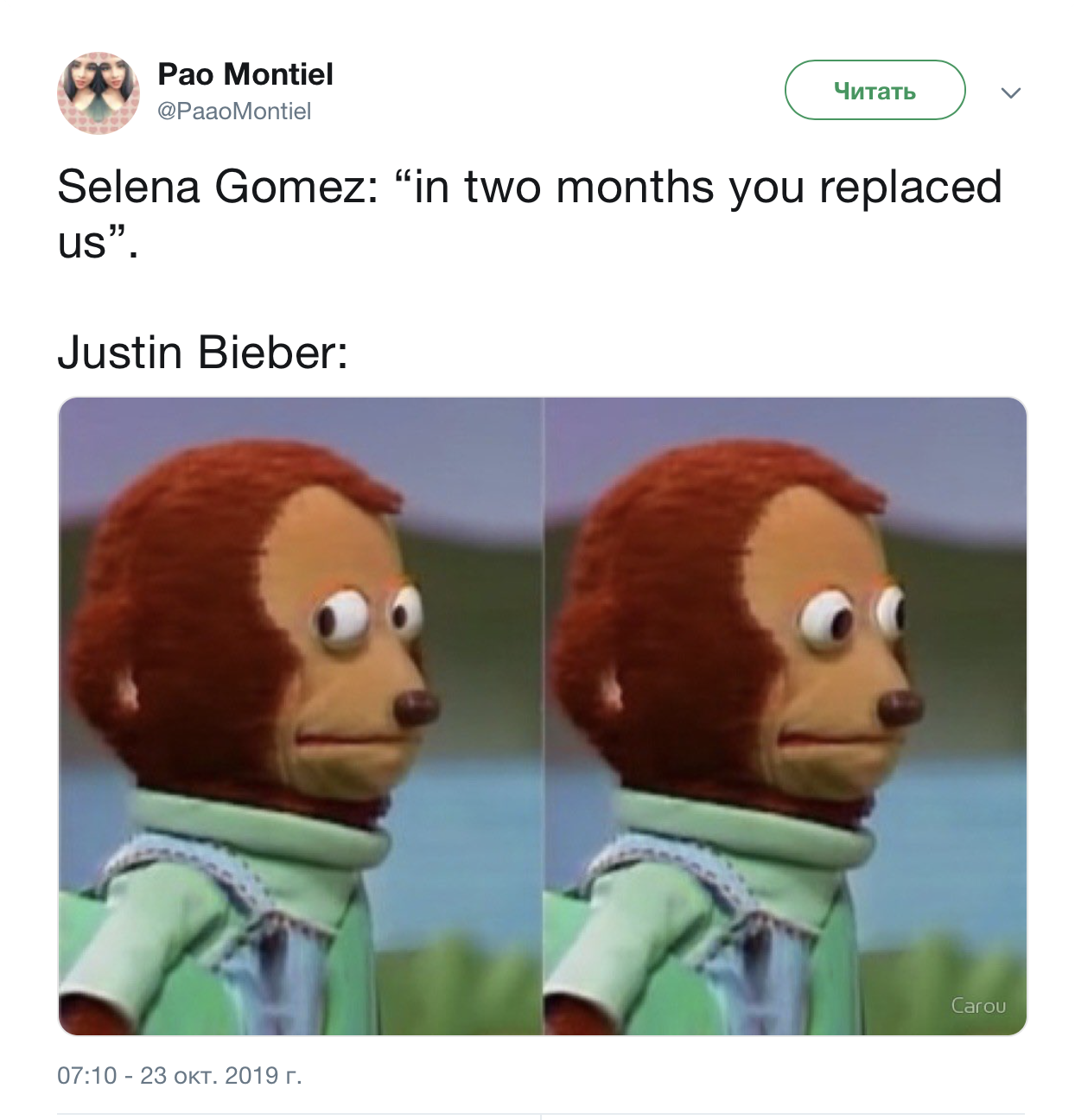Click the left puppet's brown nose
Viewport: 1075px width, 1120px height.
tap(416, 708)
